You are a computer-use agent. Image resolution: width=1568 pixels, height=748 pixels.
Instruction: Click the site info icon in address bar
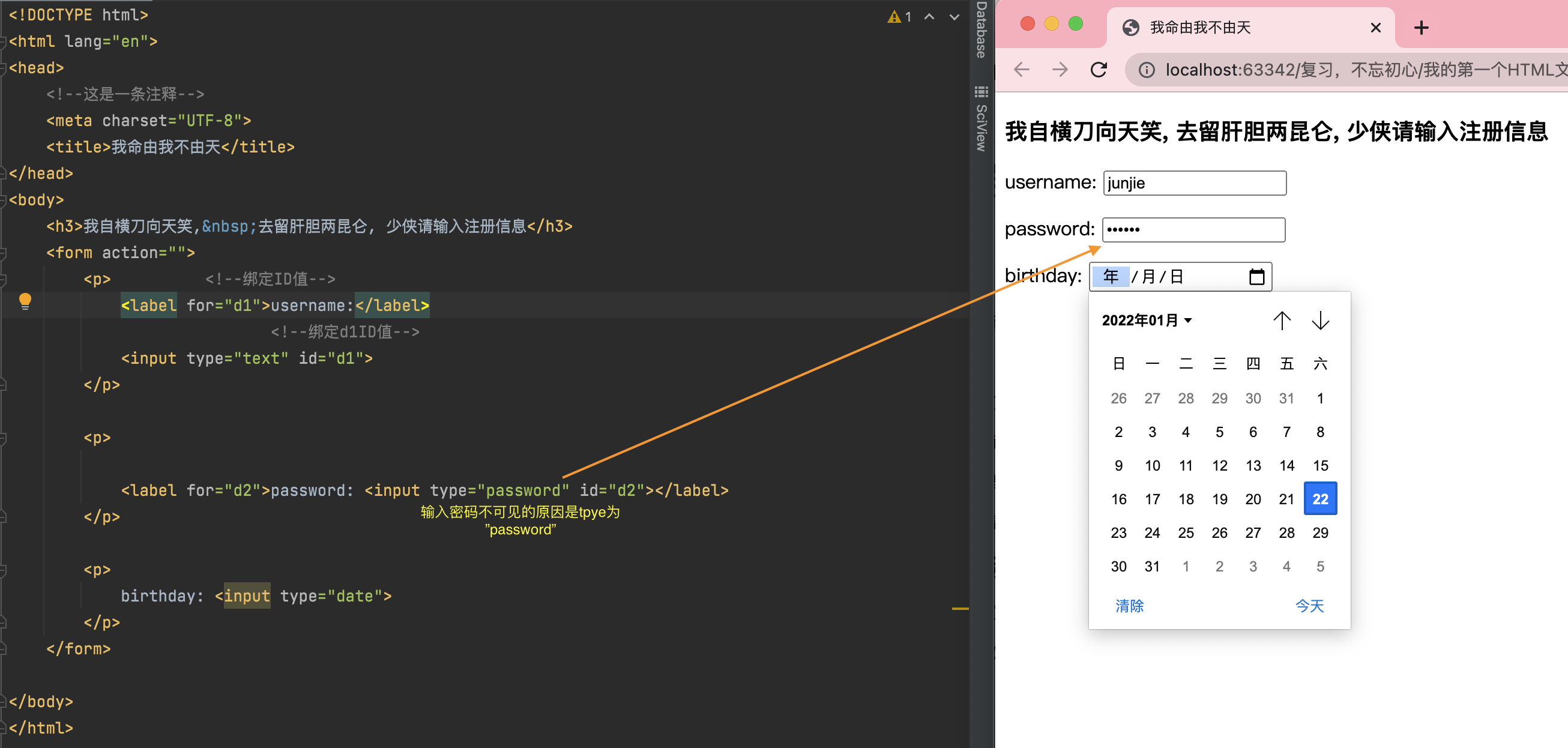(x=1146, y=70)
